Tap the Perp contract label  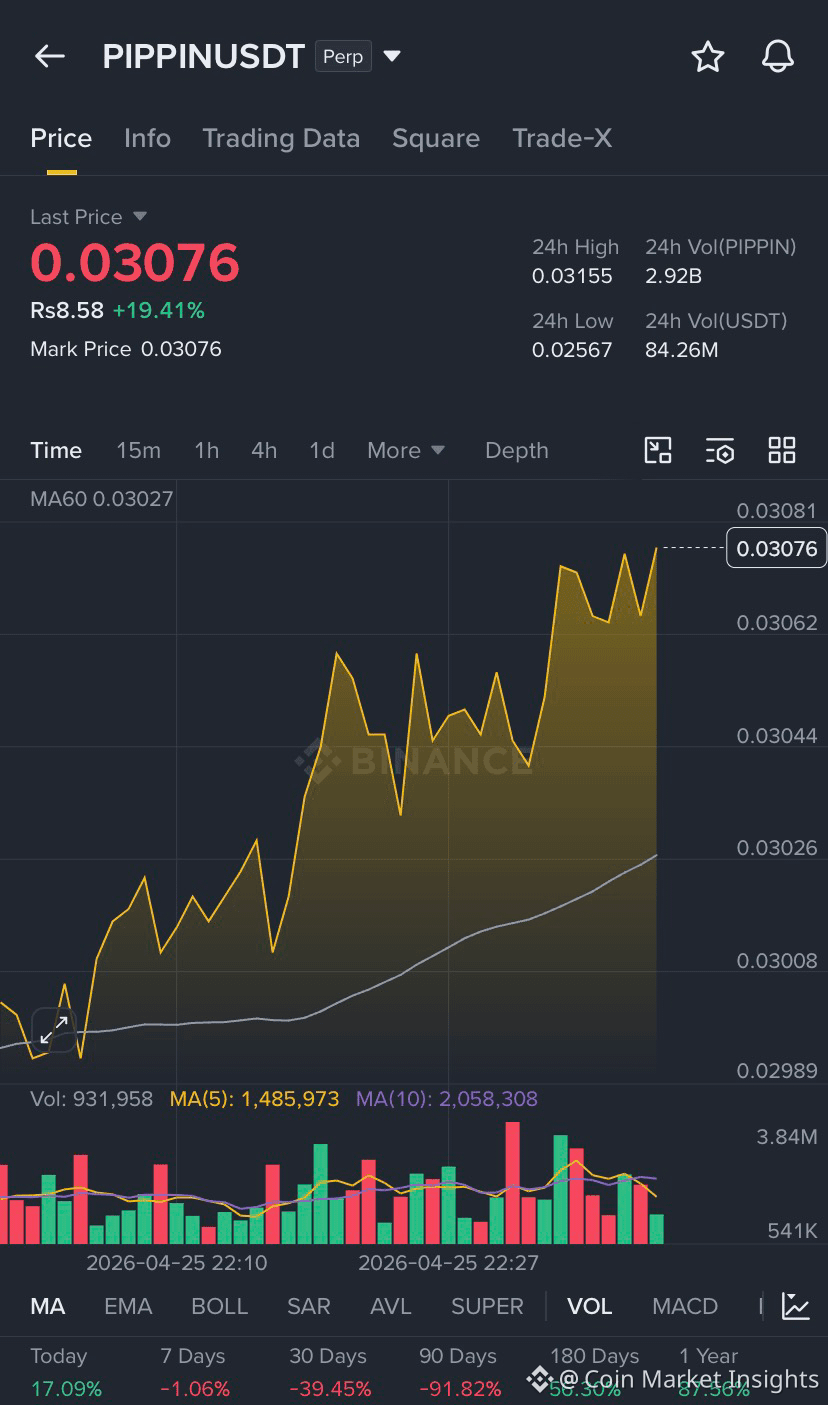[x=343, y=56]
